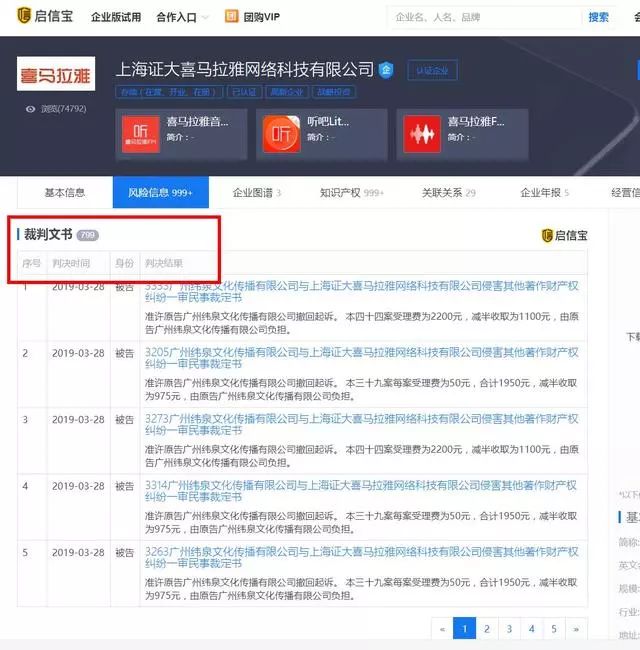Switch to the 企业图谱 tab
Screen dimensions: 640x650
tap(257, 193)
